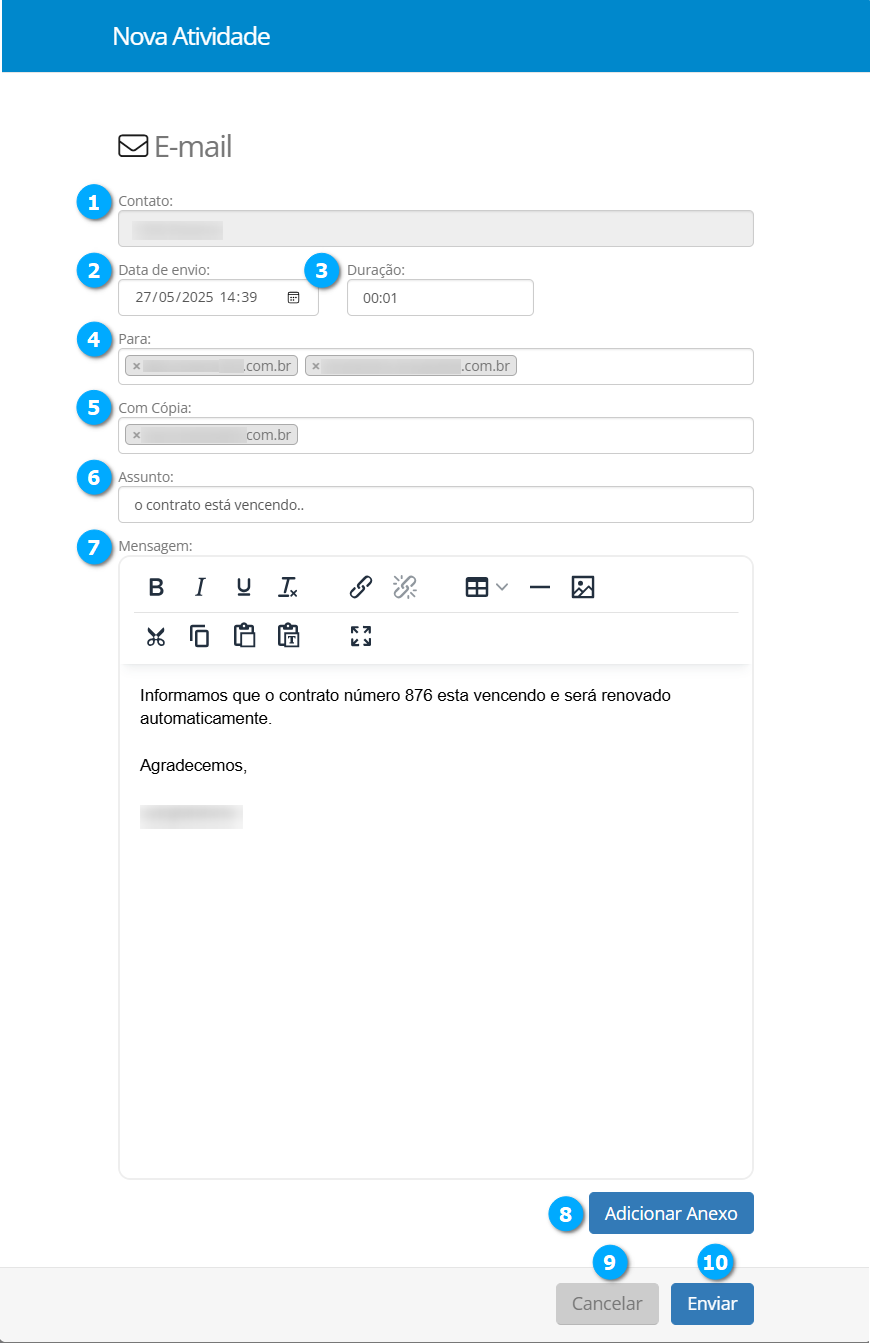Insert horizontal line into message
This screenshot has height=1343, width=870.
540,587
